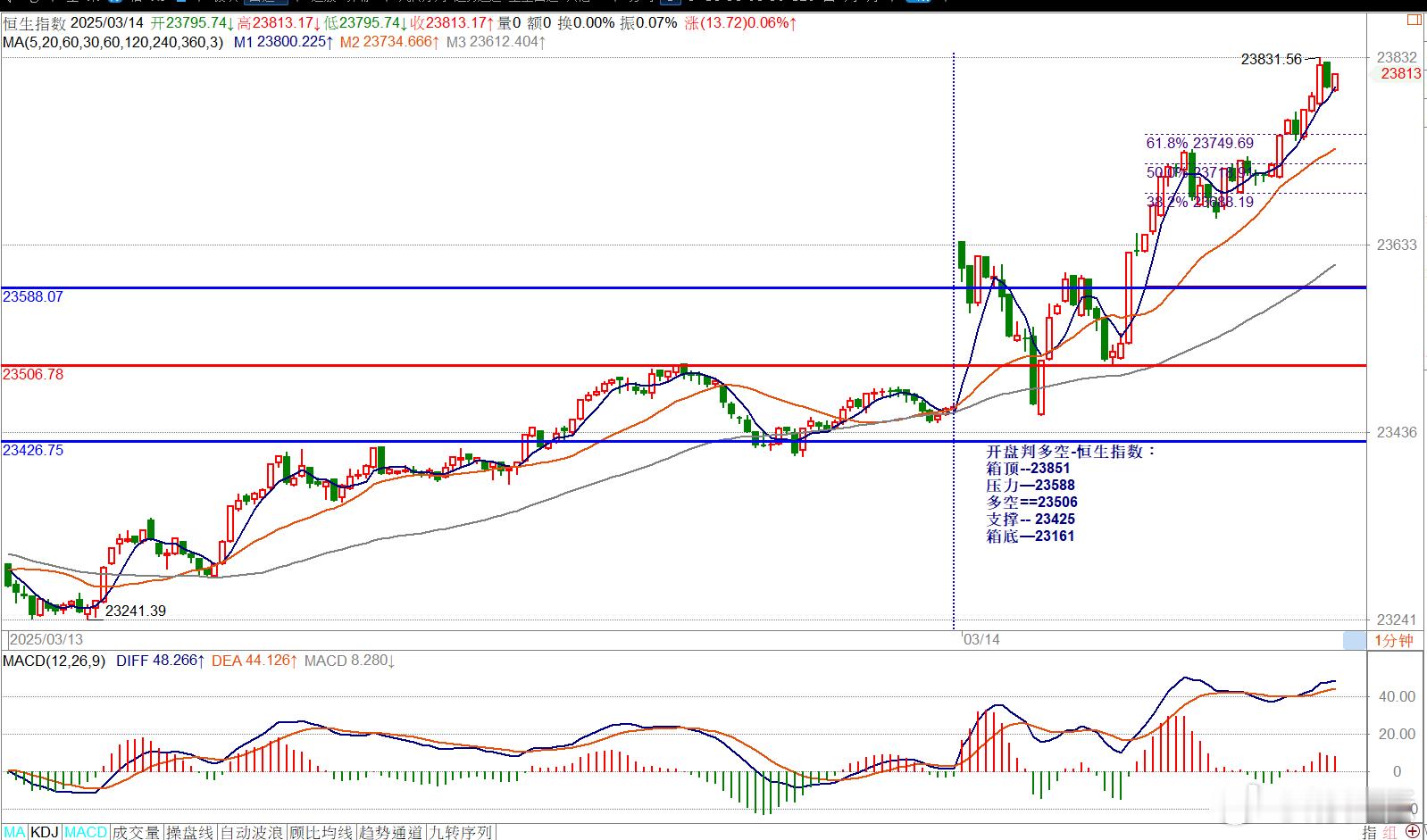Click the 多空==23506 annotation line

pyautogui.click(x=1031, y=502)
